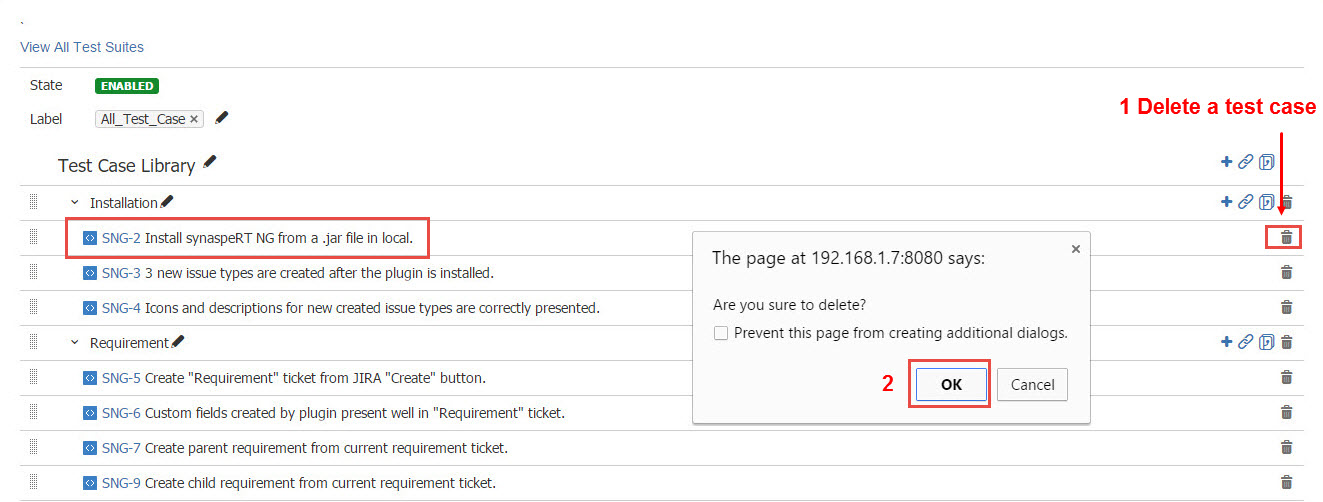Image resolution: width=1323 pixels, height=502 pixels.
Task: Click text 'Create "Requirement" ticket from JIRA "Create" button.'
Action: [x=315, y=378]
